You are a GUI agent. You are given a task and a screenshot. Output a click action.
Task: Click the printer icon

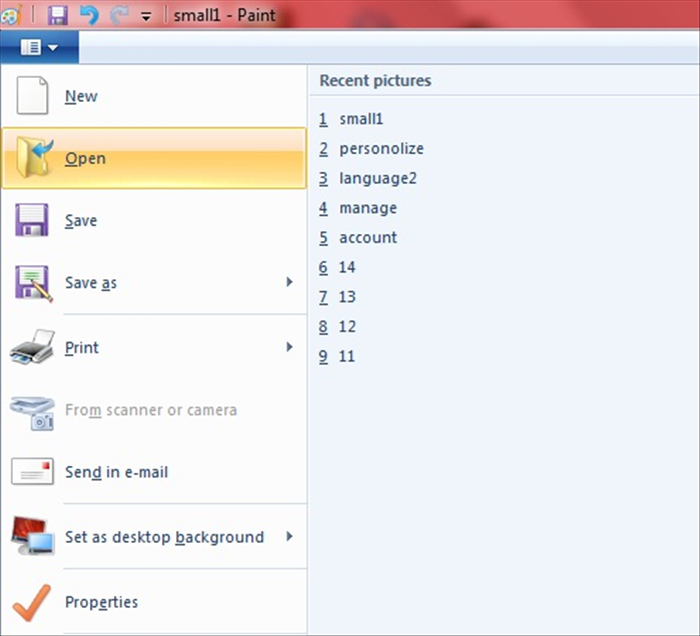(x=32, y=347)
